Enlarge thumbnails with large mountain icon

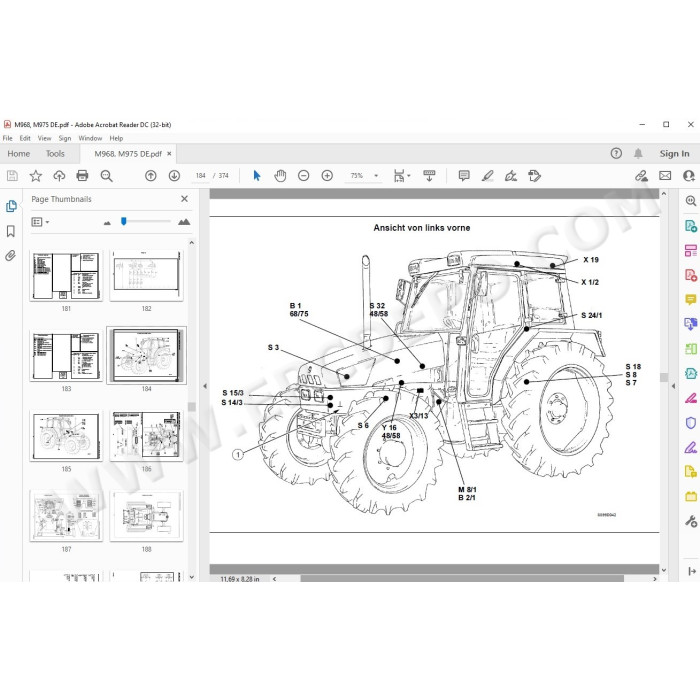(184, 222)
